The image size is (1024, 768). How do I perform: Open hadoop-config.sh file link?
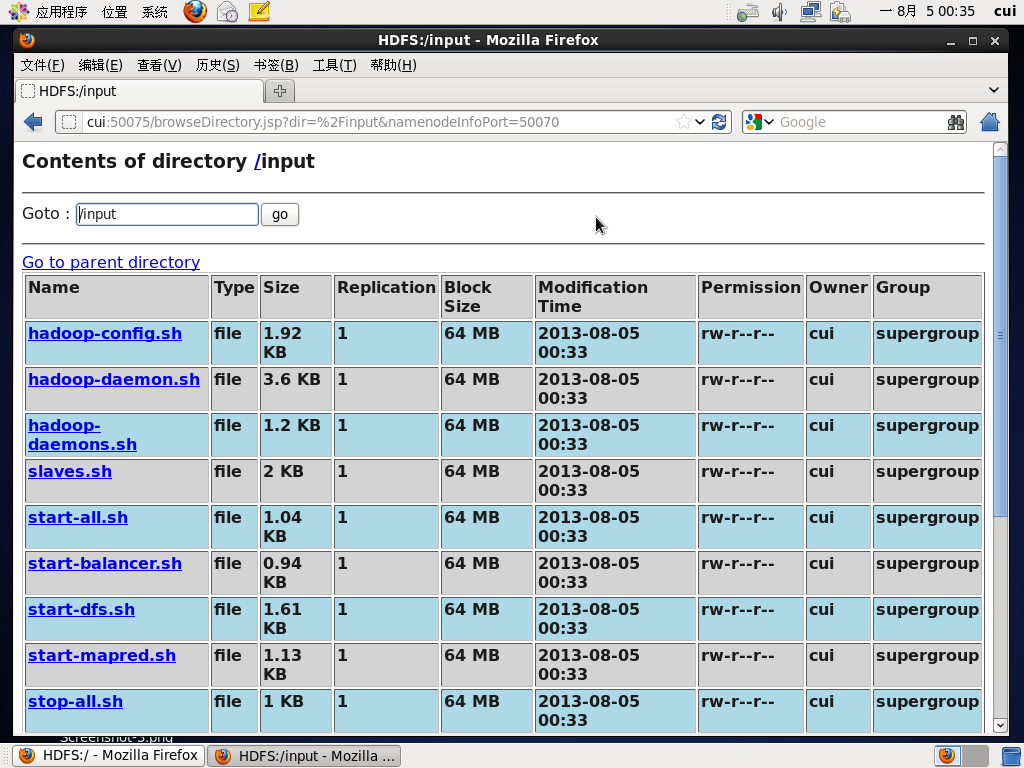pyautogui.click(x=104, y=333)
